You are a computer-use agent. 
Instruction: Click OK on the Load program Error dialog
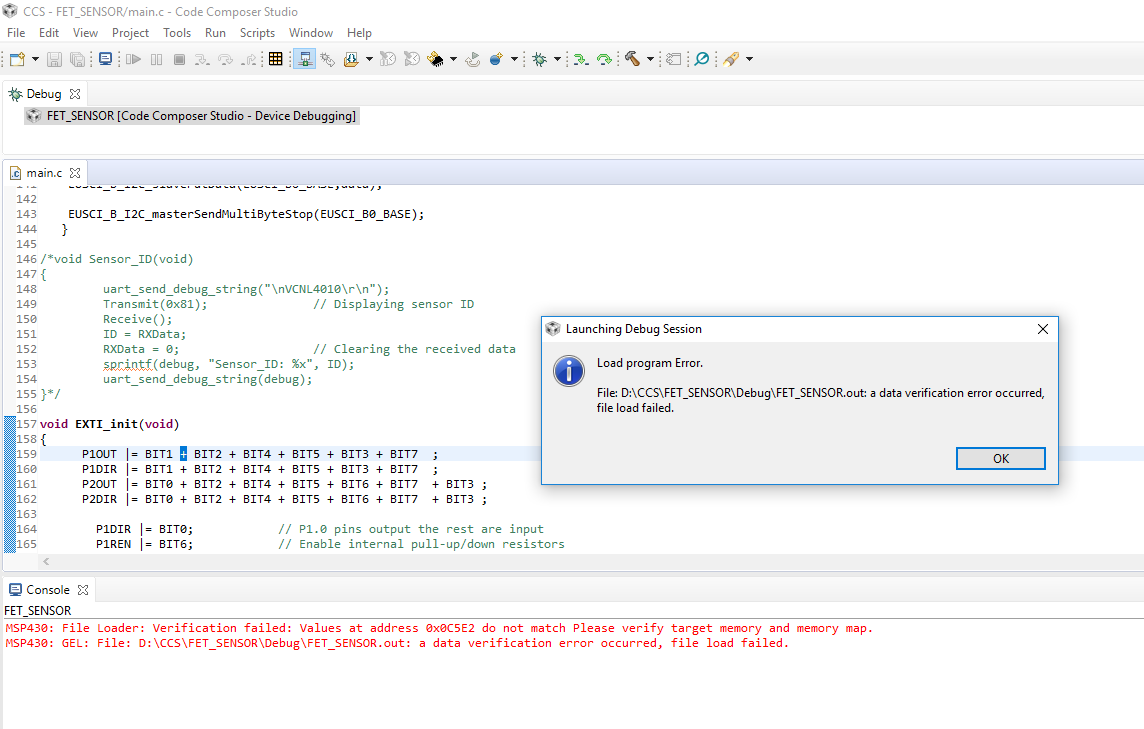coord(1000,458)
